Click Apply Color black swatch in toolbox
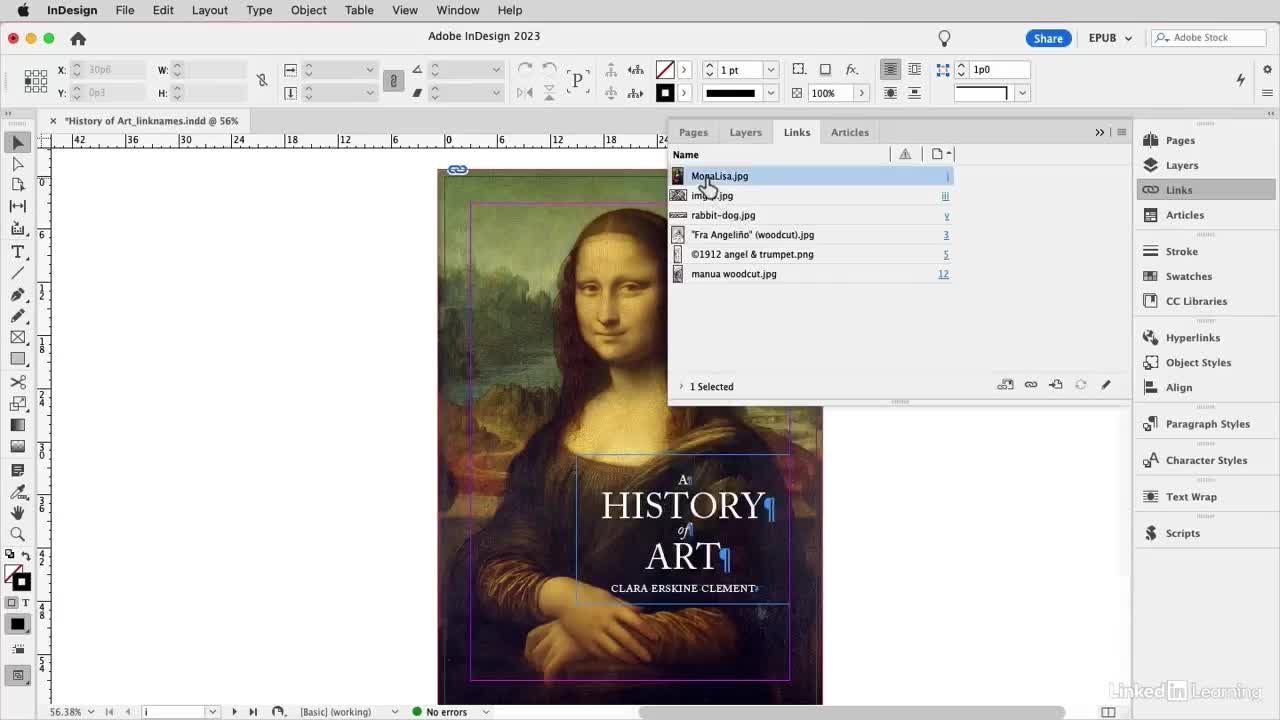The width and height of the screenshot is (1280, 720). pyautogui.click(x=18, y=624)
